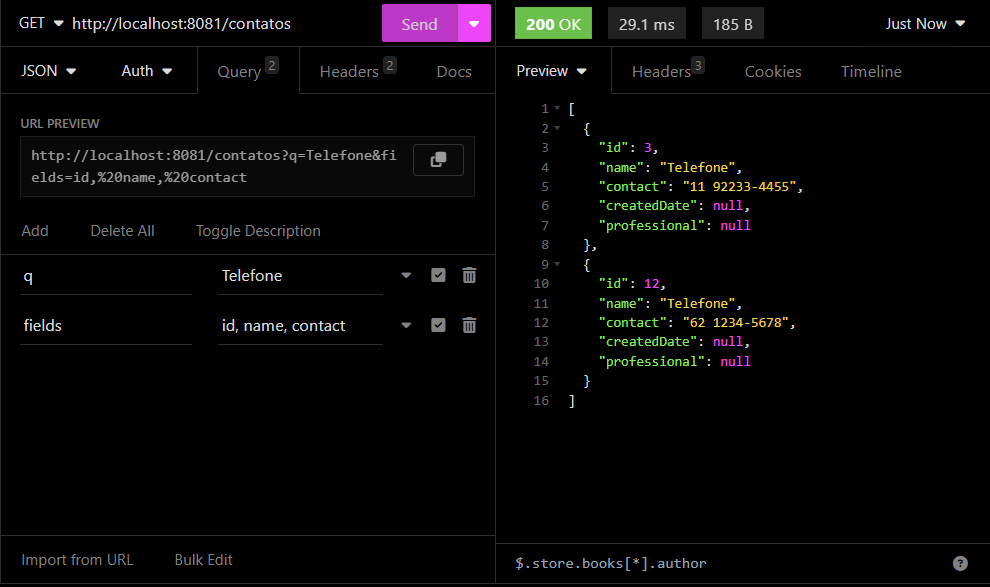Switch to the response Headers tab
This screenshot has height=587, width=990.
point(667,71)
